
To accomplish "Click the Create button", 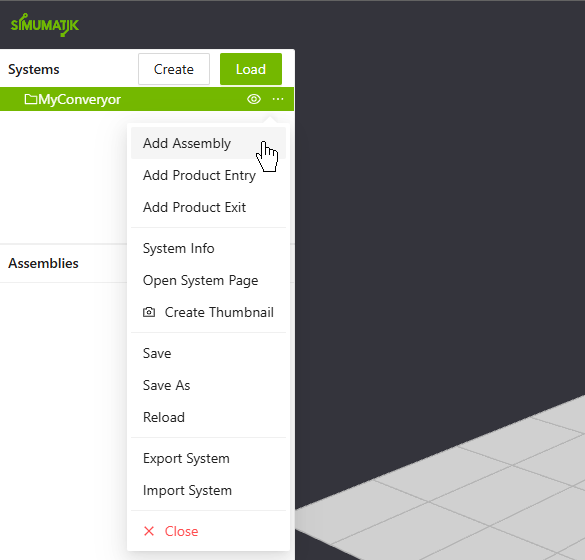I will pos(174,69).
